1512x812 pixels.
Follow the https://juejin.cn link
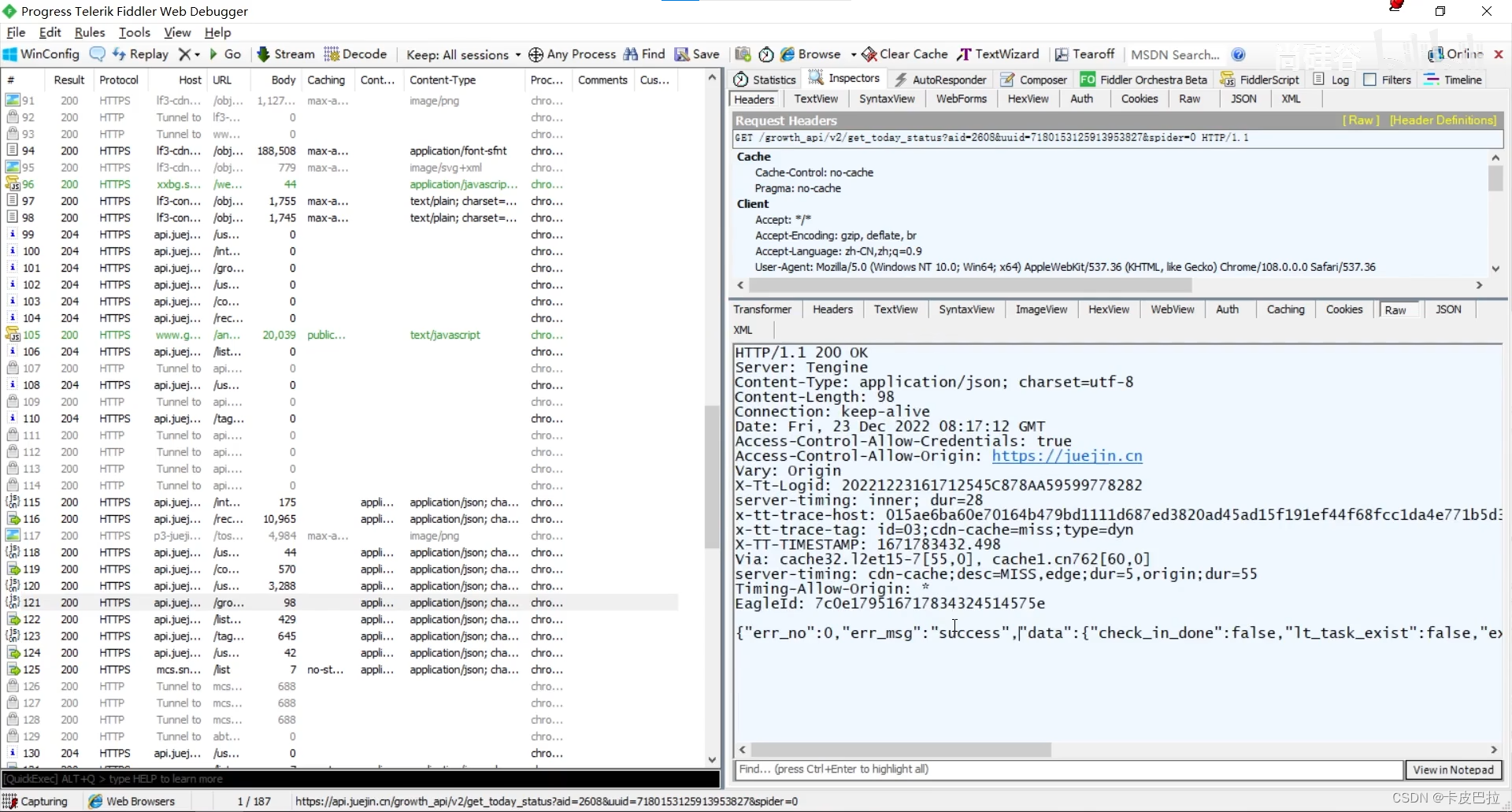(1067, 456)
